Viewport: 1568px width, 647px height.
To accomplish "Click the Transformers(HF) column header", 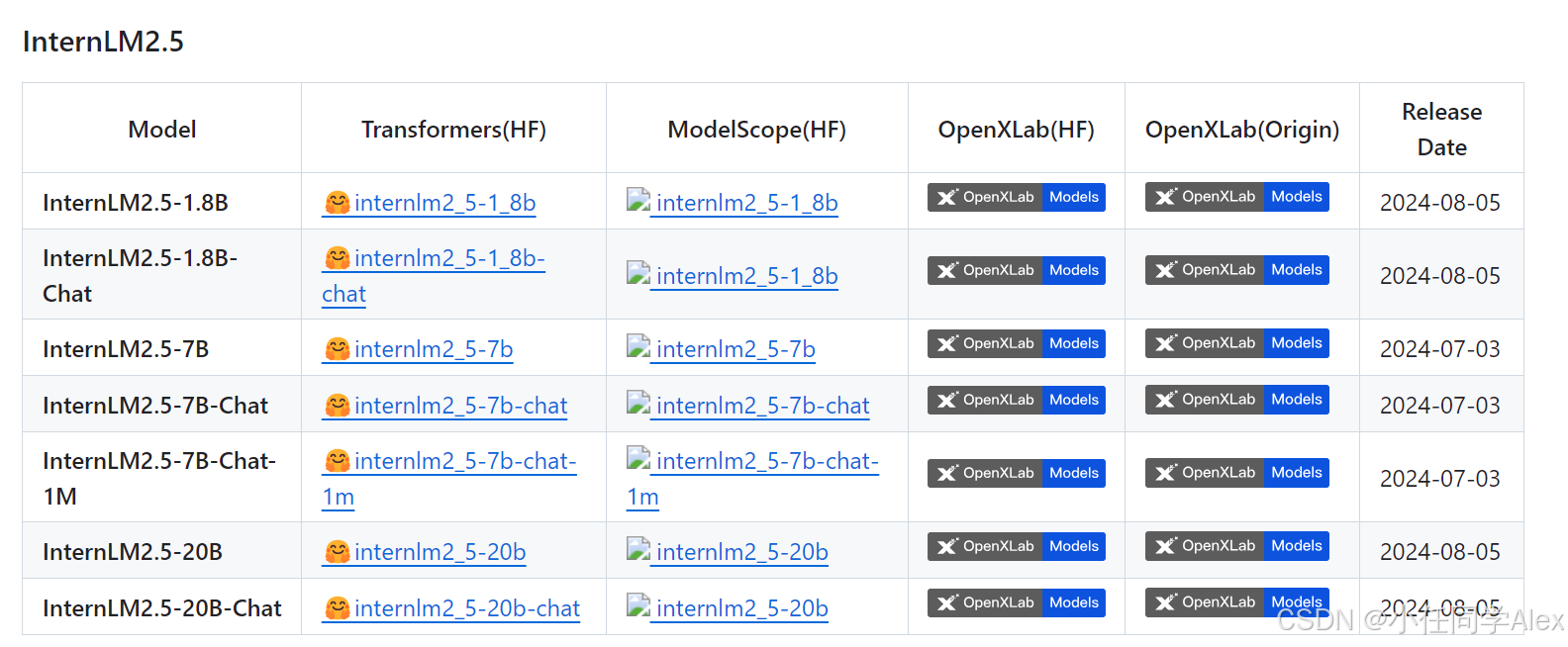I will 453,130.
